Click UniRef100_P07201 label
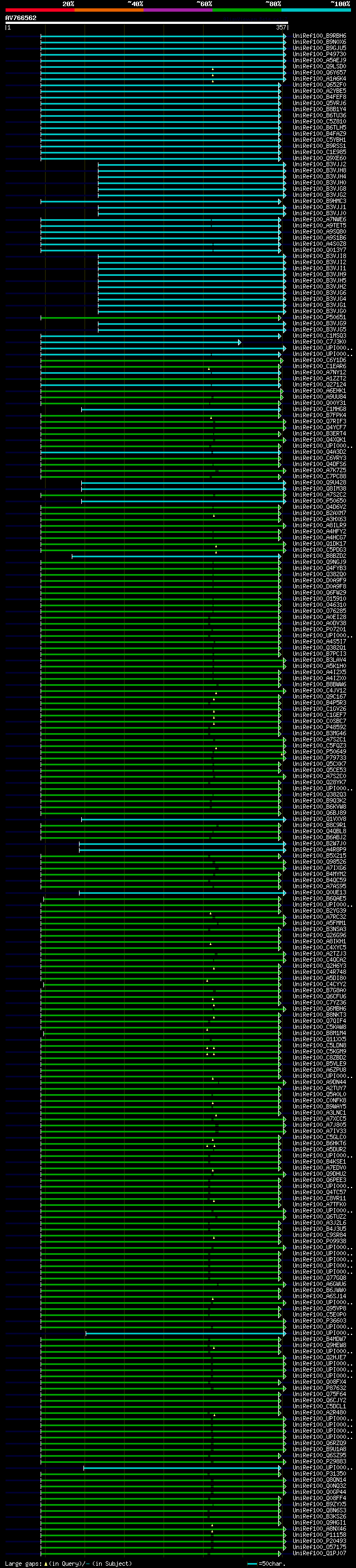356x1568 pixels. tap(319, 629)
